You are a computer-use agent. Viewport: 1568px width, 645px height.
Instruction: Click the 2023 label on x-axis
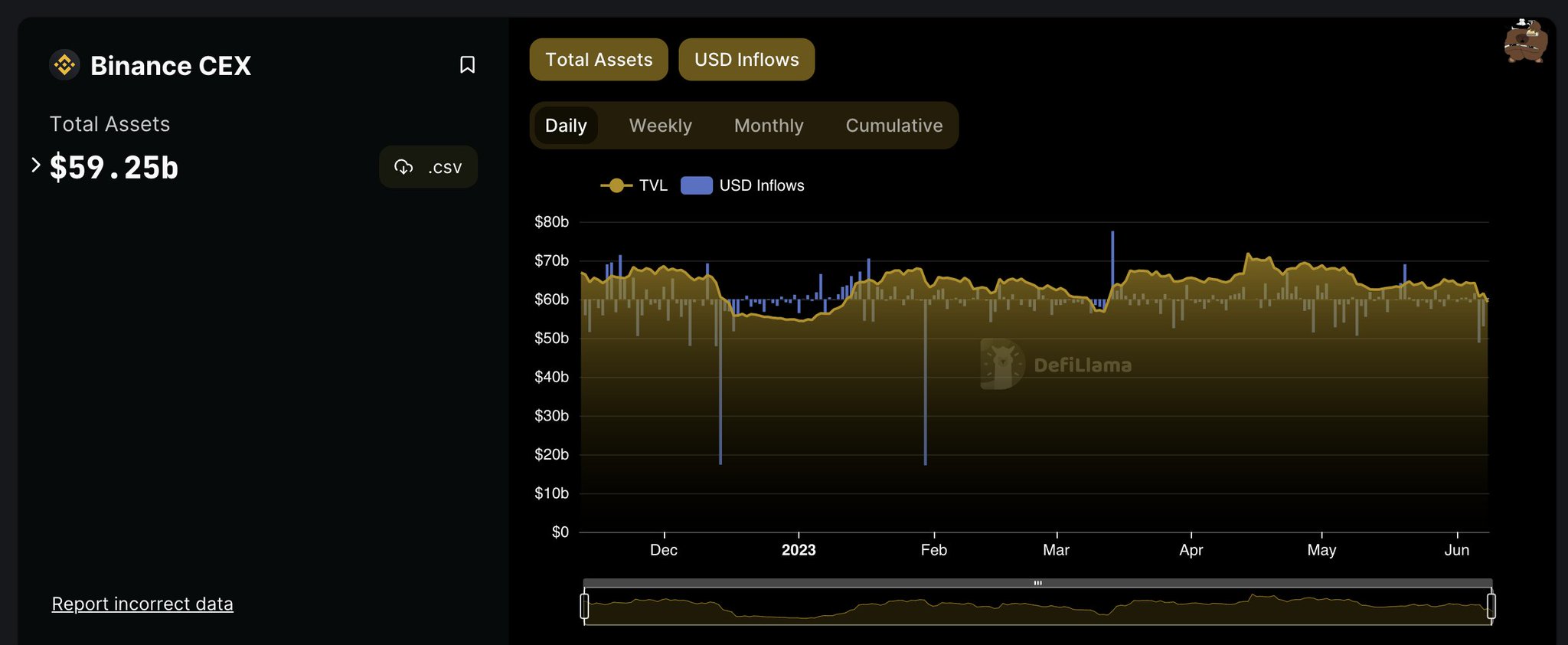799,550
